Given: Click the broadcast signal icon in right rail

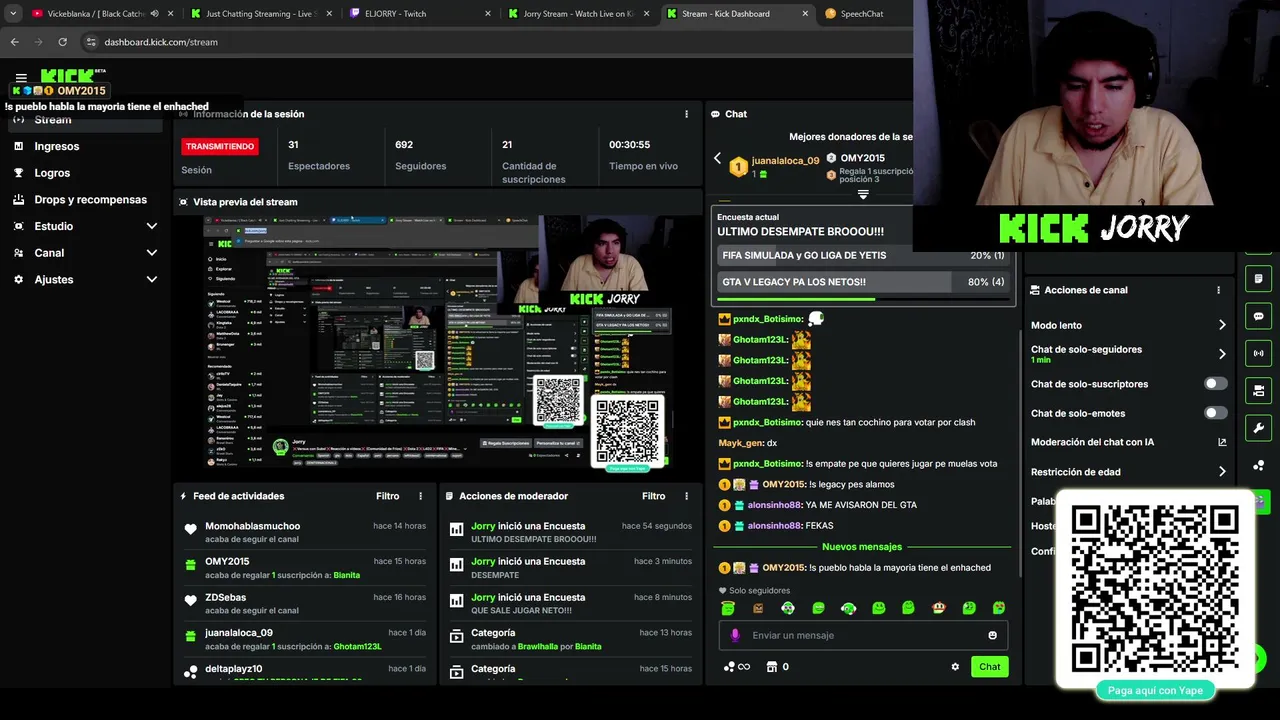Looking at the screenshot, I should [x=1258, y=353].
